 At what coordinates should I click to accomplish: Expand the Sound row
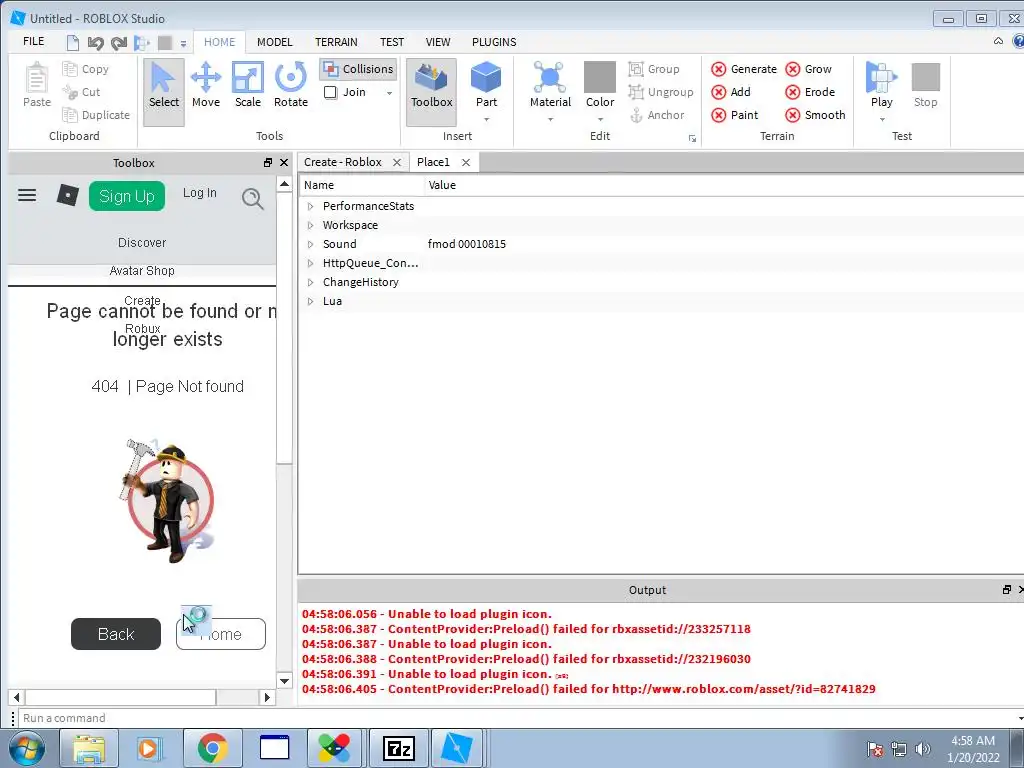(x=310, y=244)
